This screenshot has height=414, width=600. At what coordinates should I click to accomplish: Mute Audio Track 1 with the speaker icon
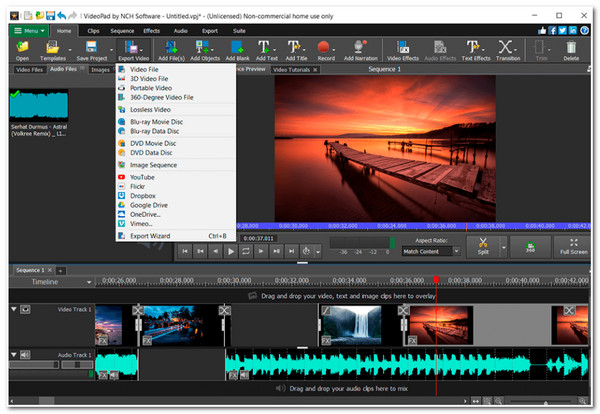click(25, 355)
